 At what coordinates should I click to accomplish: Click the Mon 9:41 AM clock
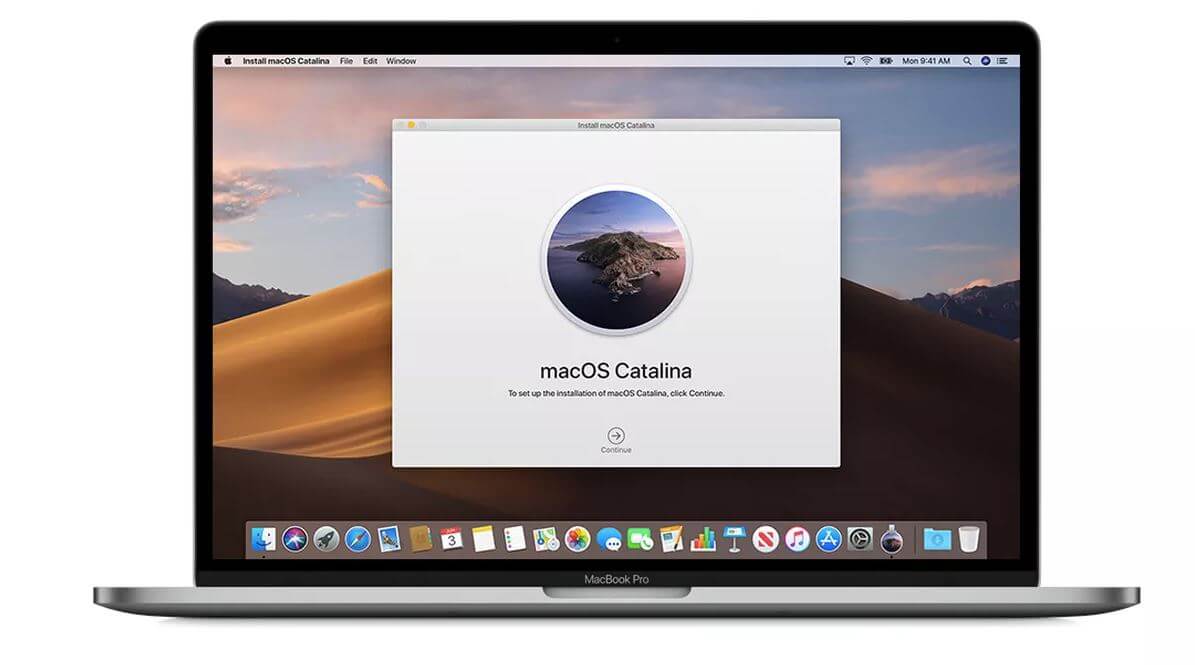(x=926, y=61)
